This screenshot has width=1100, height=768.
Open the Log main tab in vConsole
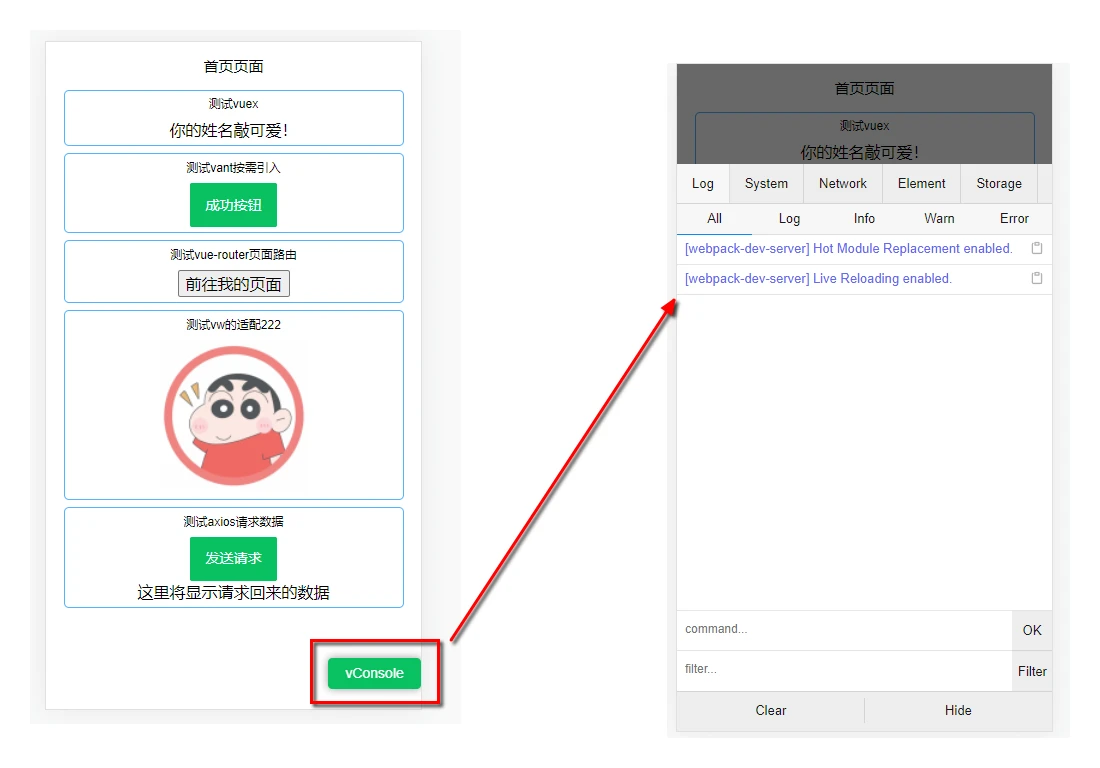(703, 184)
